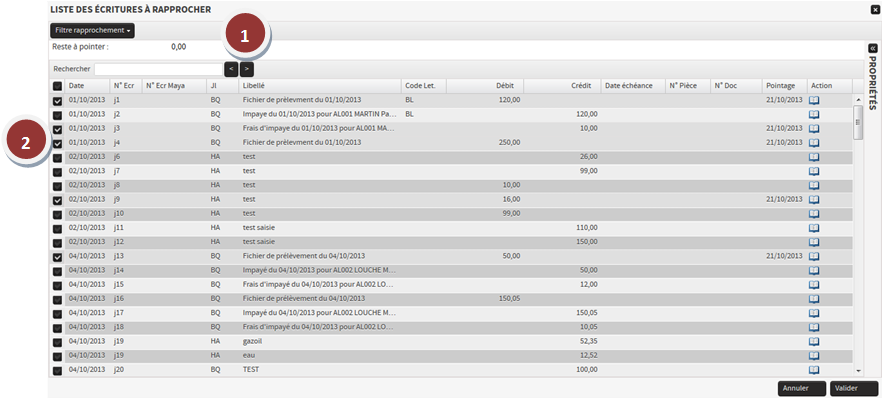Viewport: 882px width, 398px height.
Task: Open the action book icon for entry j17
Action: click(x=813, y=313)
